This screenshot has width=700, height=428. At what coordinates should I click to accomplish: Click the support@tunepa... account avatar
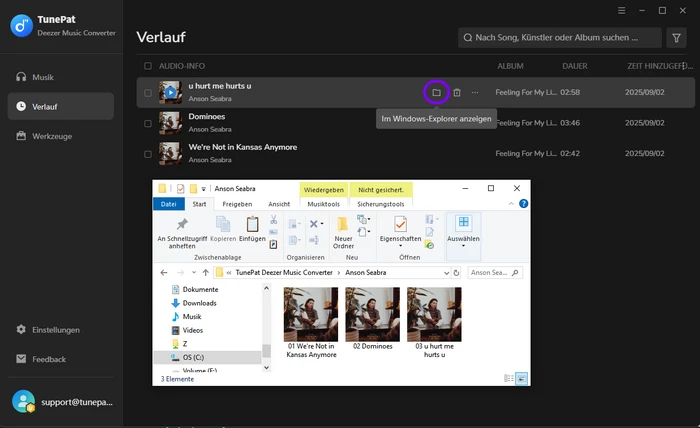pyautogui.click(x=23, y=401)
